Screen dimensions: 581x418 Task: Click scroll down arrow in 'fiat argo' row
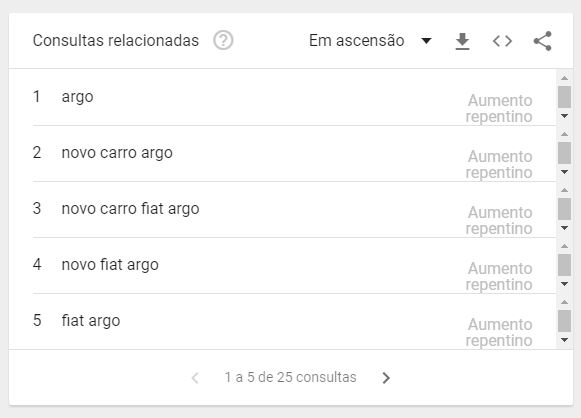[564, 340]
